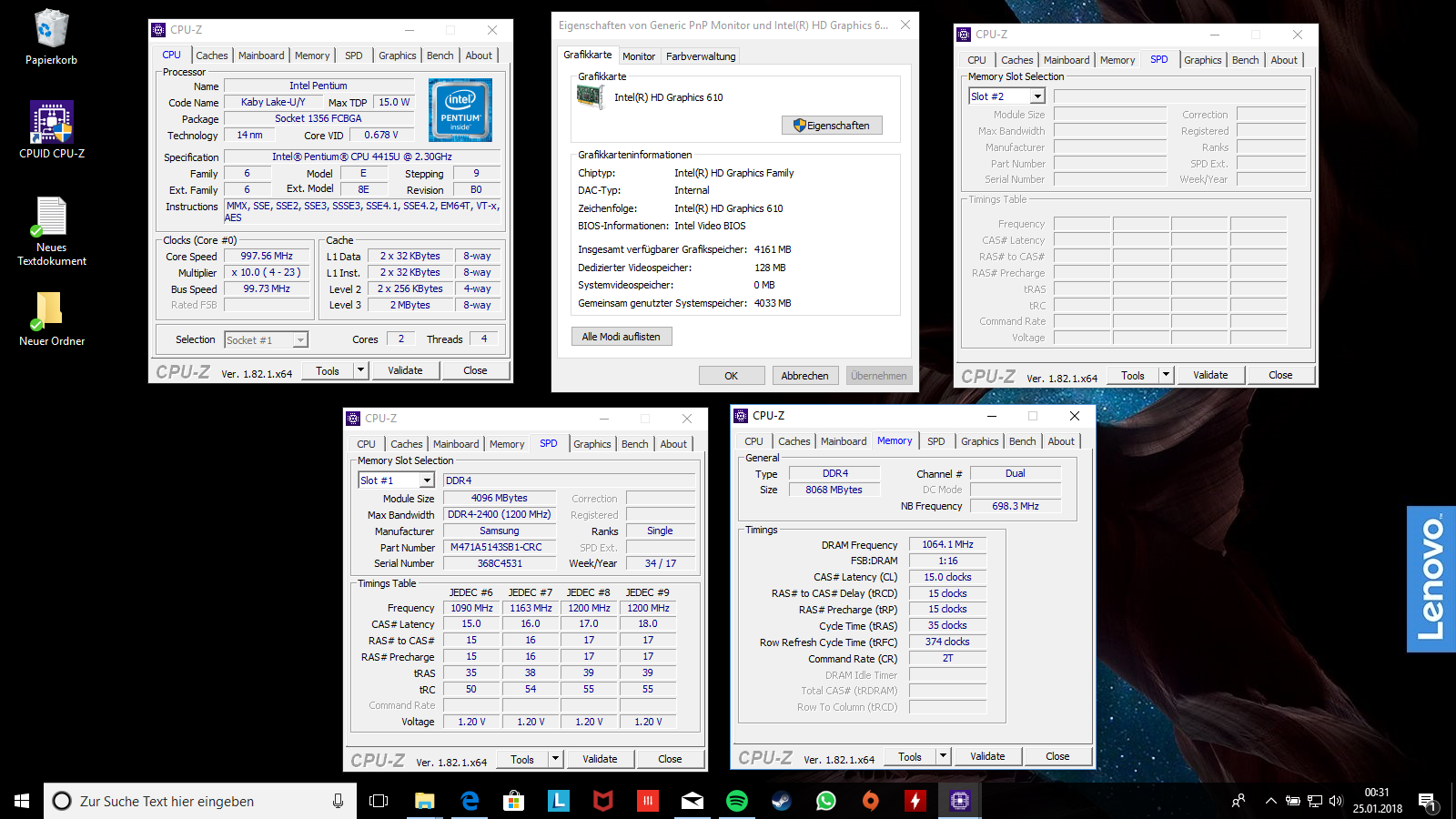Click the battery tray icon
Image resolution: width=1456 pixels, height=819 pixels.
coord(1293,801)
